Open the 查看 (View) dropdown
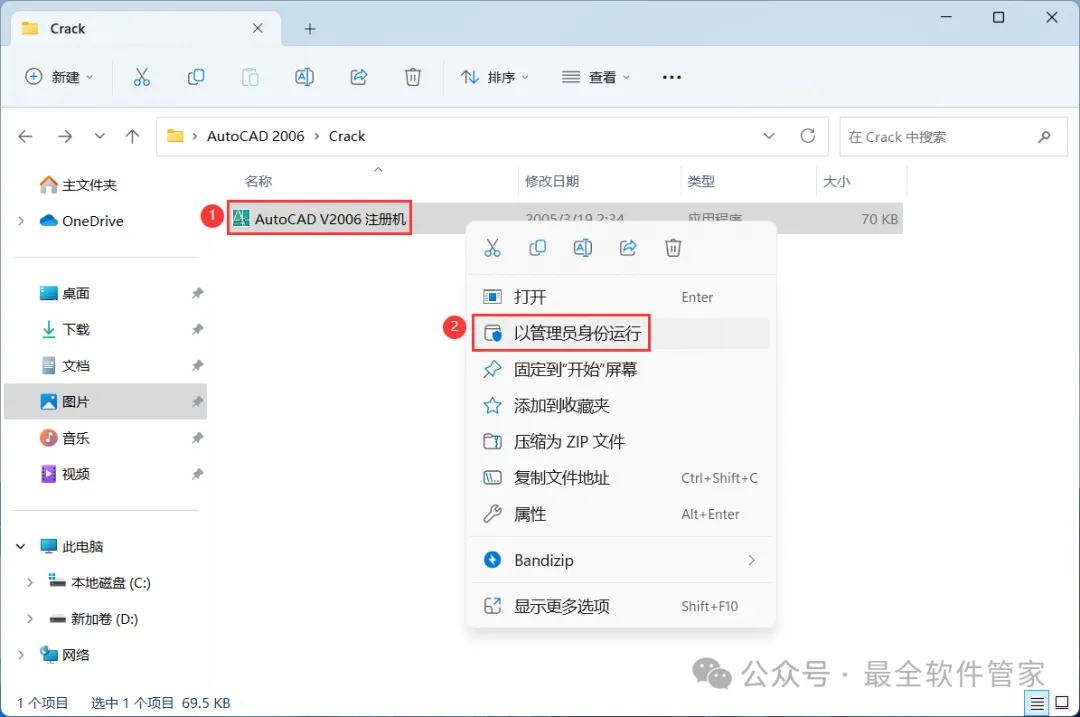Image resolution: width=1080 pixels, height=717 pixels. click(596, 77)
